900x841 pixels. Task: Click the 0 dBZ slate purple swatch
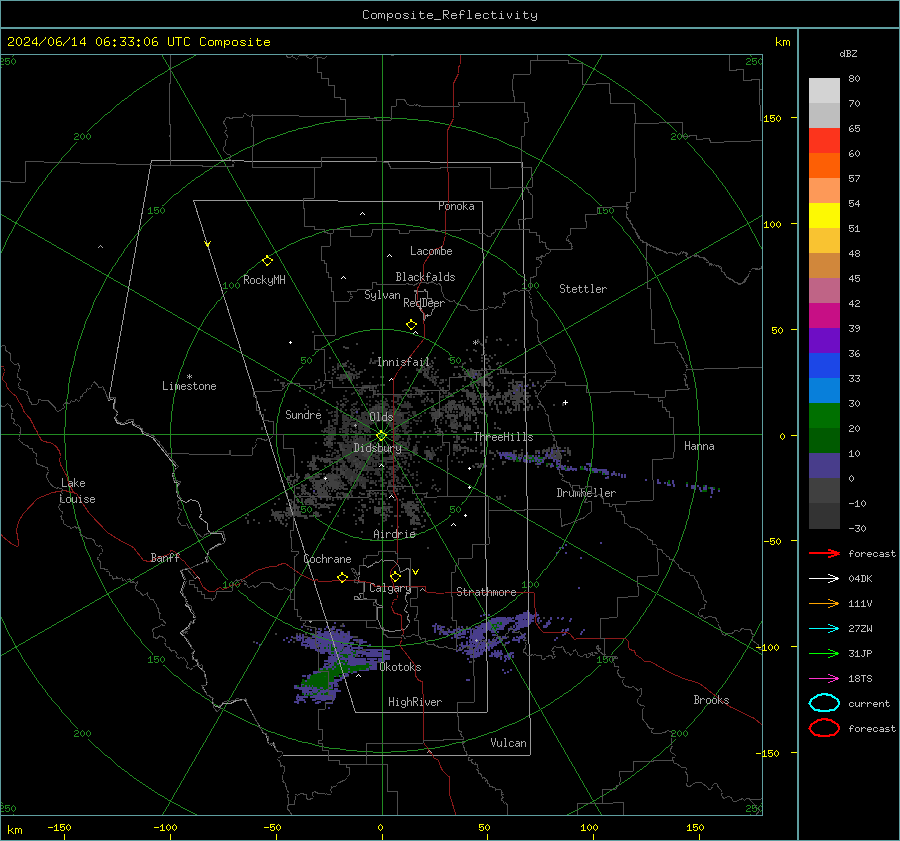[x=824, y=466]
